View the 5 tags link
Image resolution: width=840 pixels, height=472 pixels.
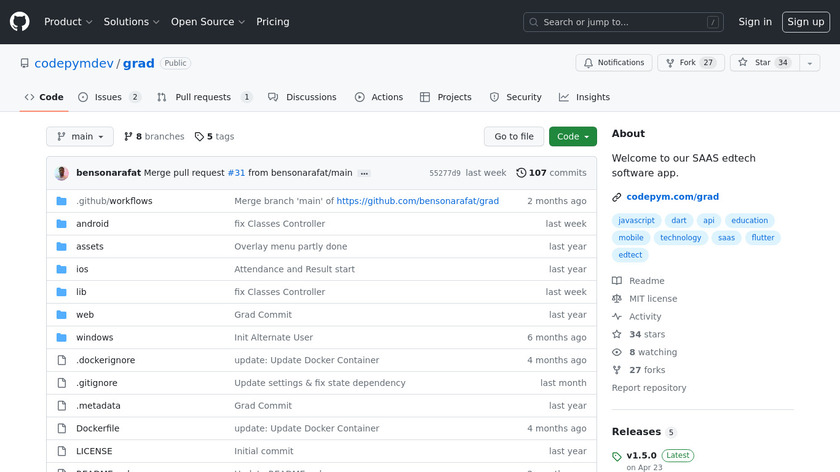click(x=214, y=137)
